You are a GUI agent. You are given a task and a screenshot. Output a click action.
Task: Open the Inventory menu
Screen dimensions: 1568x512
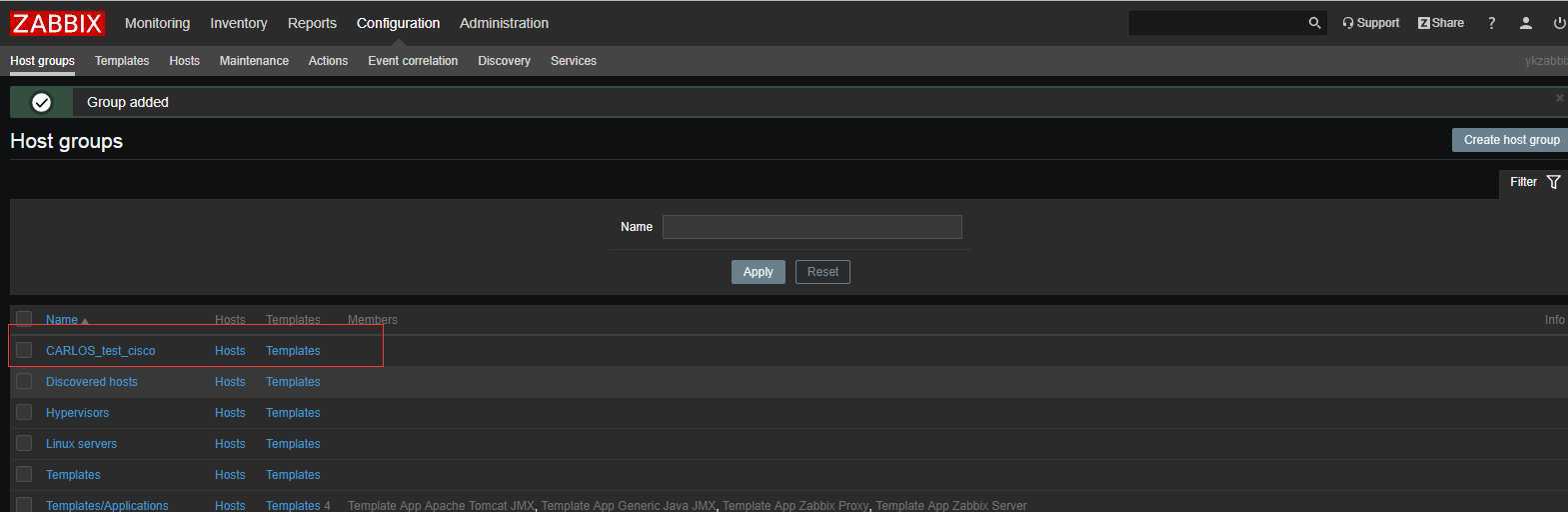pos(239,23)
